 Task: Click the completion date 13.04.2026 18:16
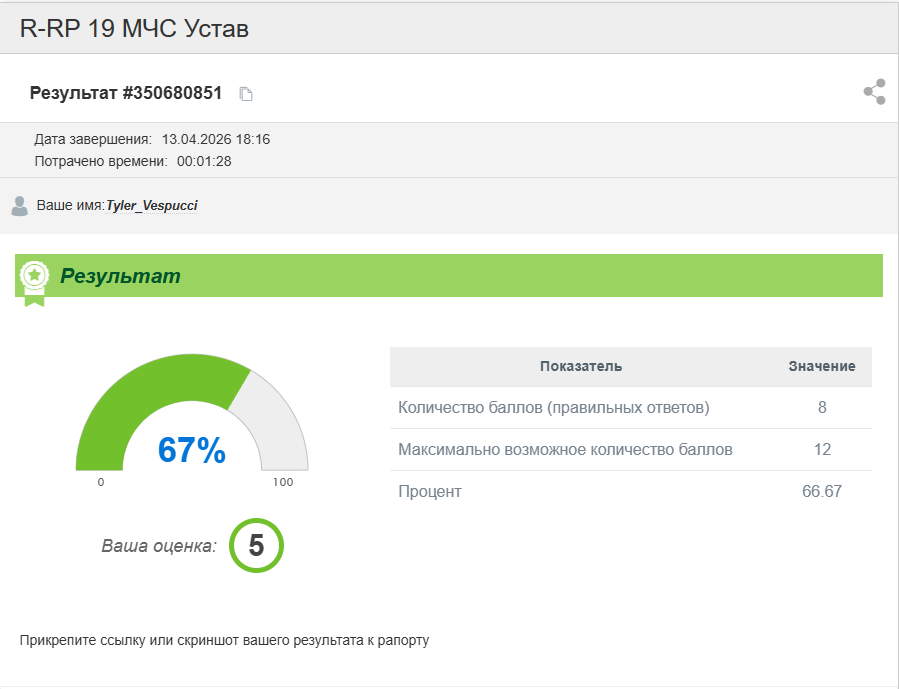click(216, 139)
